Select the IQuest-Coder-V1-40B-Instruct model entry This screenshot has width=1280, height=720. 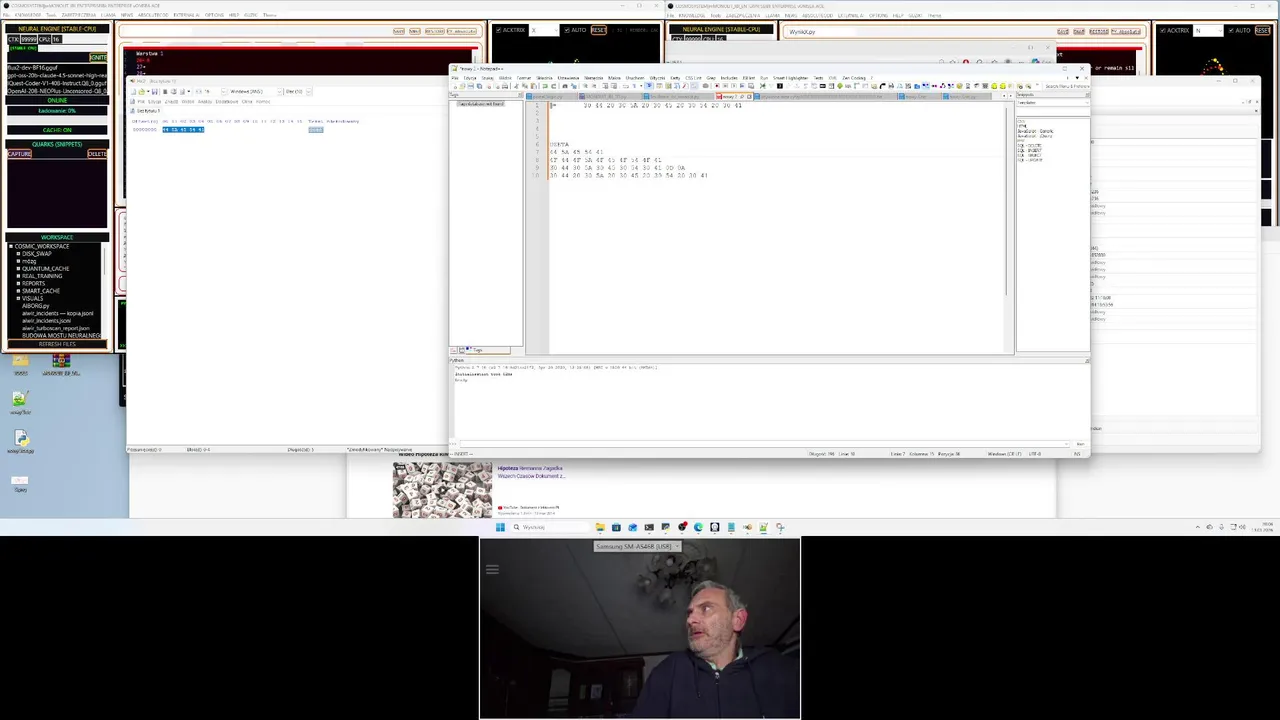click(57, 83)
